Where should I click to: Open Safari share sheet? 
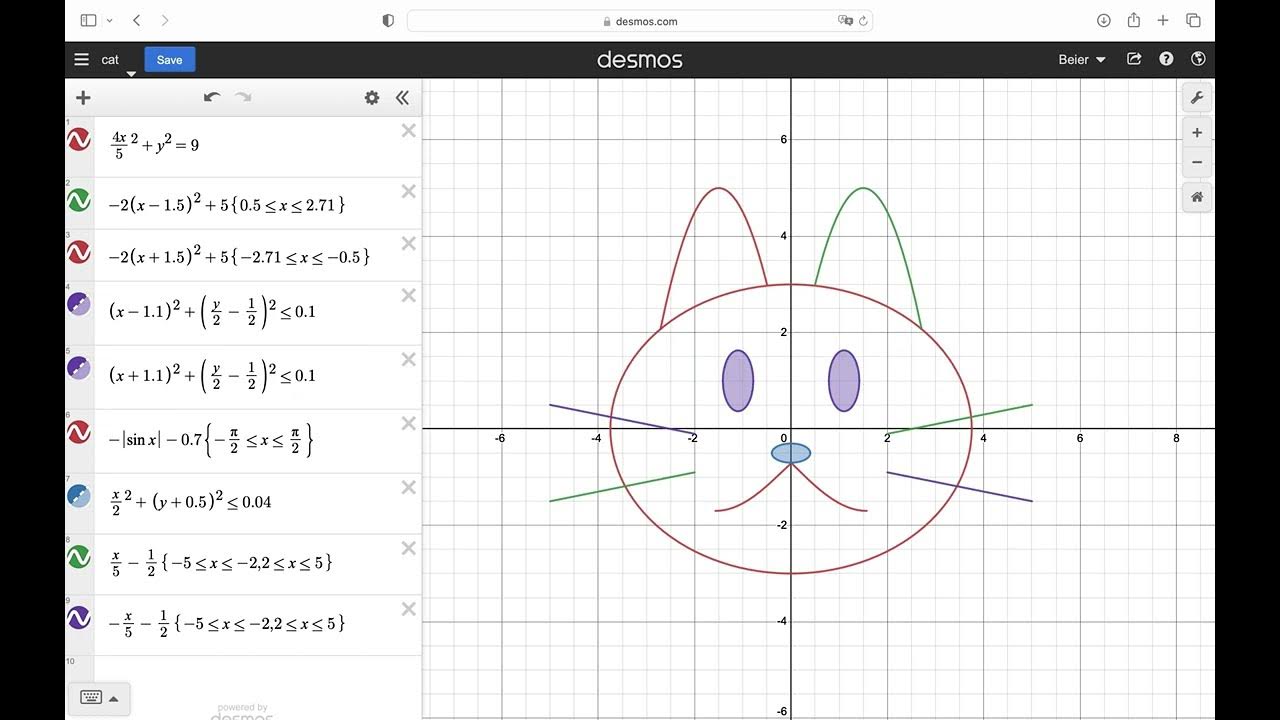(x=1133, y=20)
